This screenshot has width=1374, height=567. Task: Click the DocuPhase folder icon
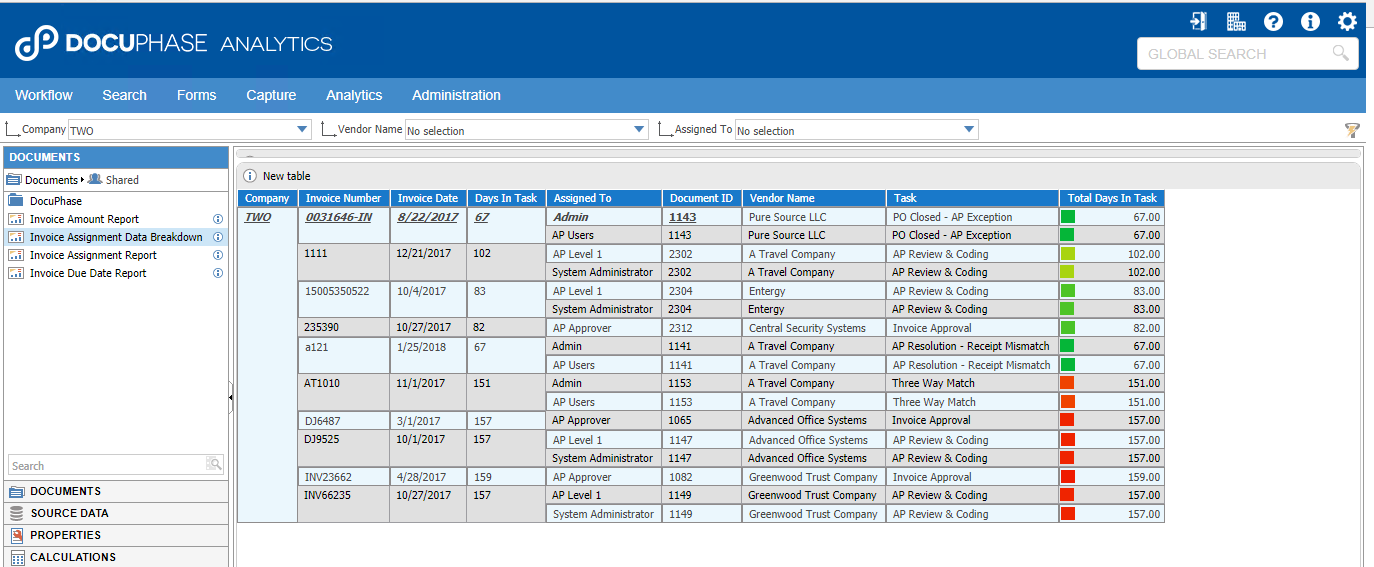pyautogui.click(x=16, y=201)
